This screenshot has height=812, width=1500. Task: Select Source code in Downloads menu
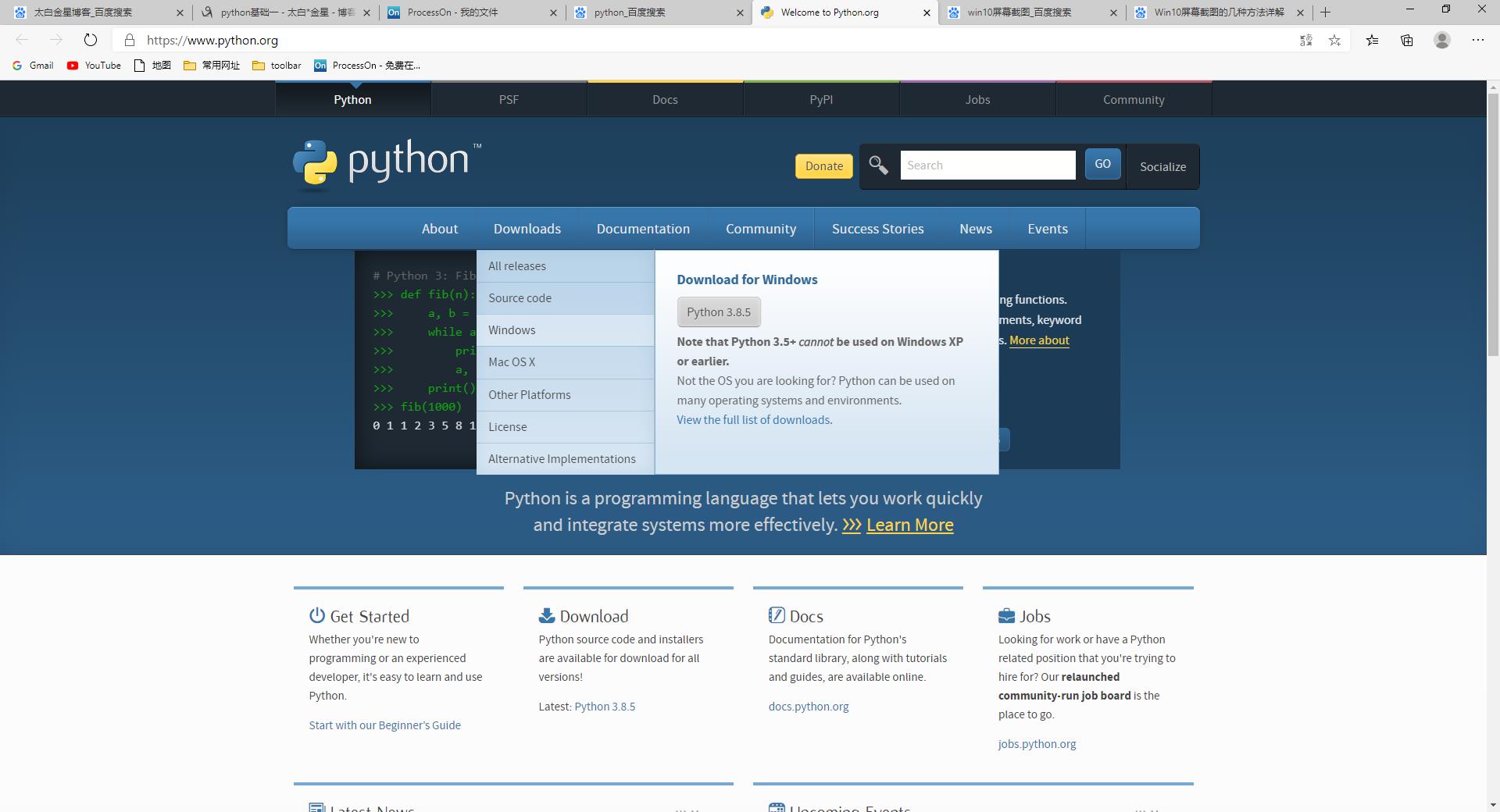[x=565, y=298]
